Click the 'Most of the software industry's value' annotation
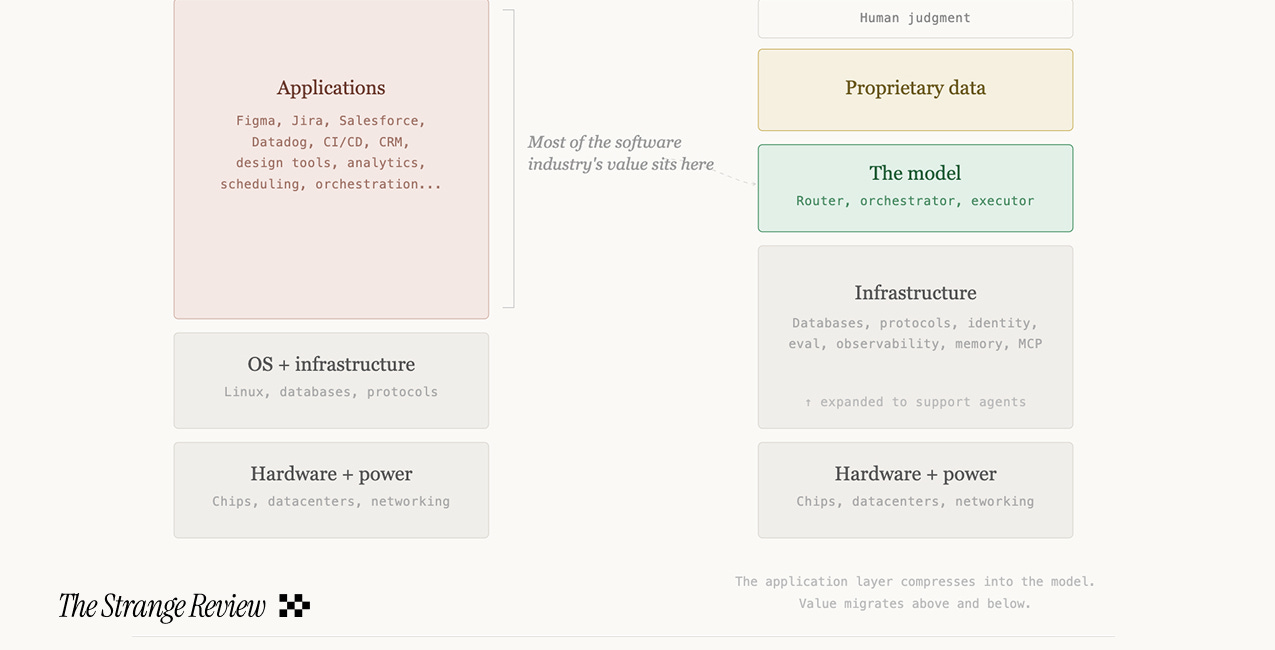The image size is (1275, 650). (621, 153)
